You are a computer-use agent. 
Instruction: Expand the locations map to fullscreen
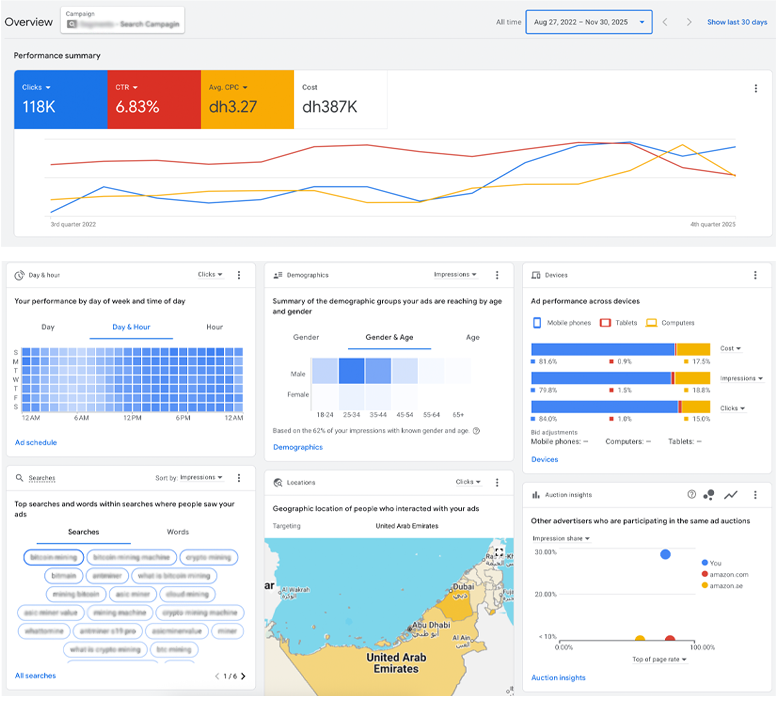tap(499, 552)
